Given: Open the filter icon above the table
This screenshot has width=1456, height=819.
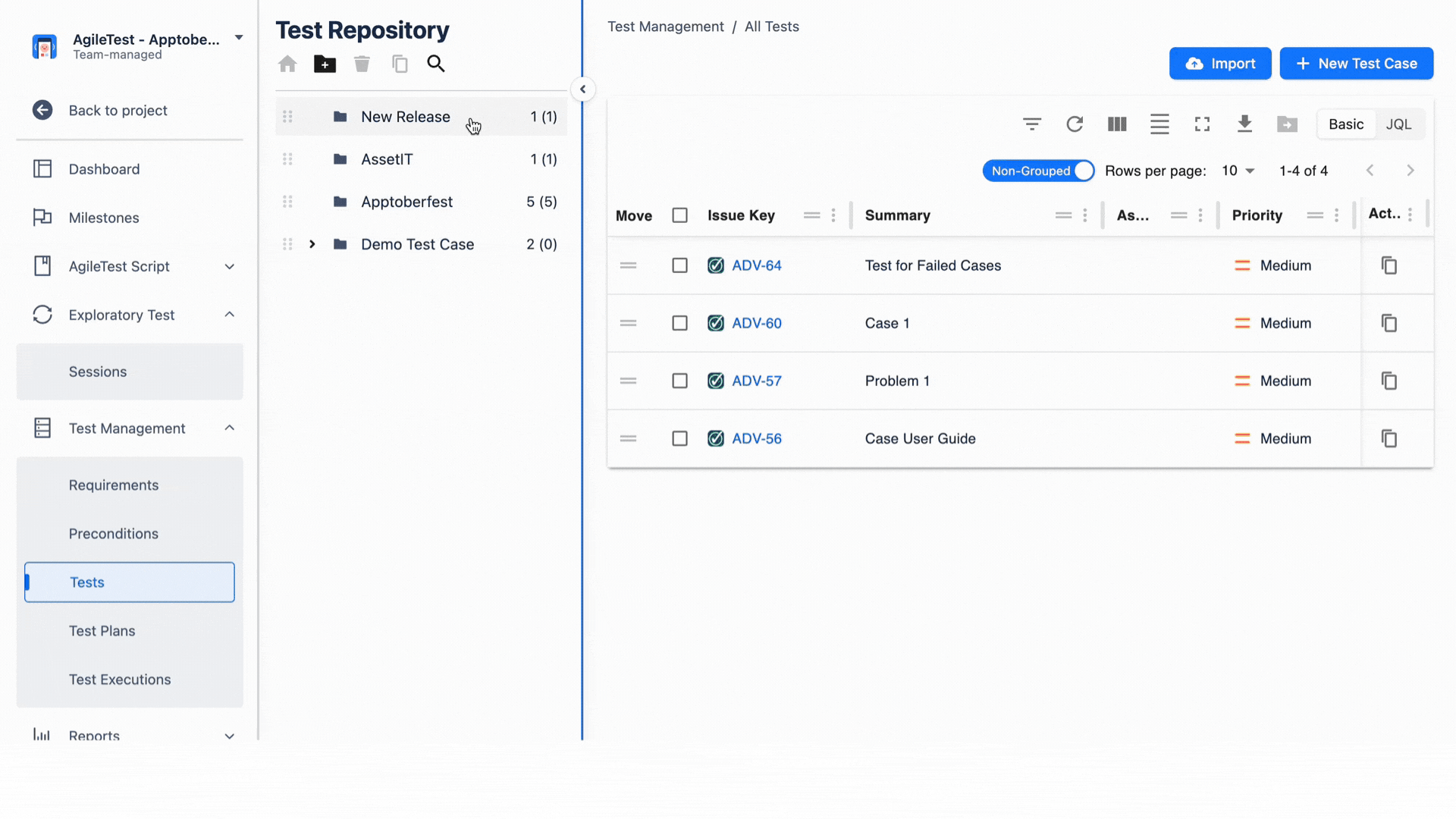Looking at the screenshot, I should click(1031, 124).
